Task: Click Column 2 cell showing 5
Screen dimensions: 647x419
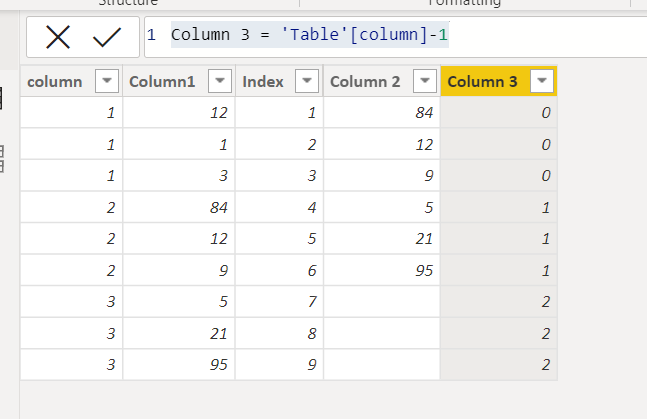Action: coord(382,207)
